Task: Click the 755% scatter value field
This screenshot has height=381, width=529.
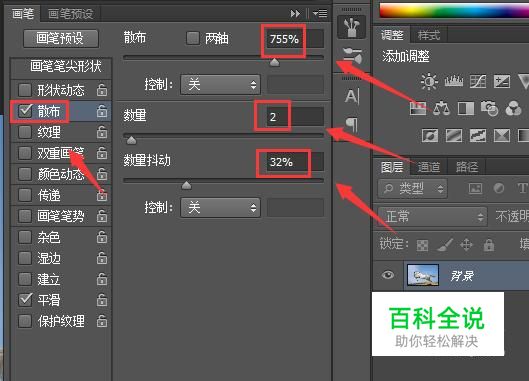Action: coord(295,39)
